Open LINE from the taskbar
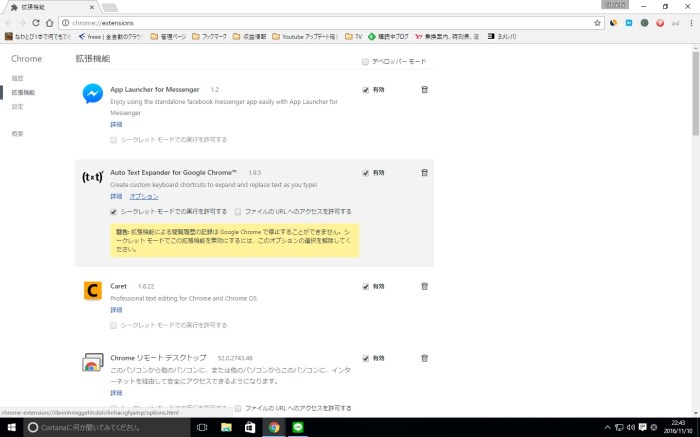 pyautogui.click(x=298, y=428)
